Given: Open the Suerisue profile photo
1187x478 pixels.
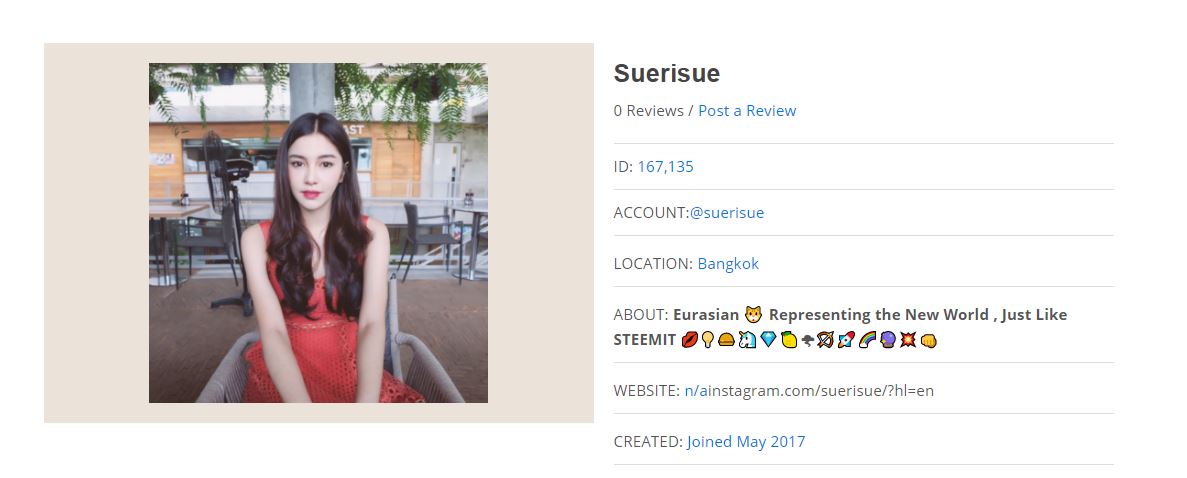Looking at the screenshot, I should pos(318,233).
